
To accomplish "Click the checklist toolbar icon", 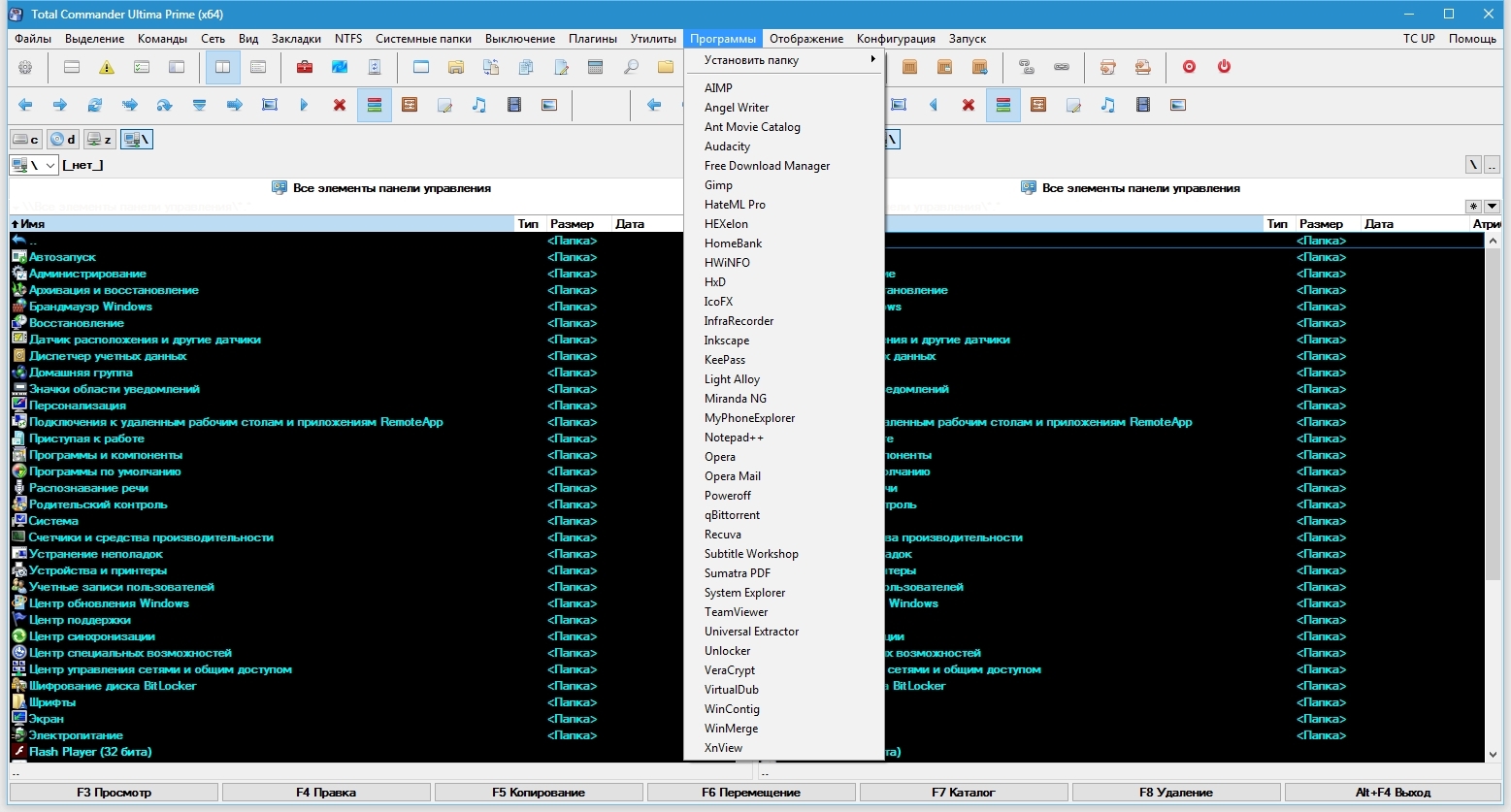I will (142, 67).
